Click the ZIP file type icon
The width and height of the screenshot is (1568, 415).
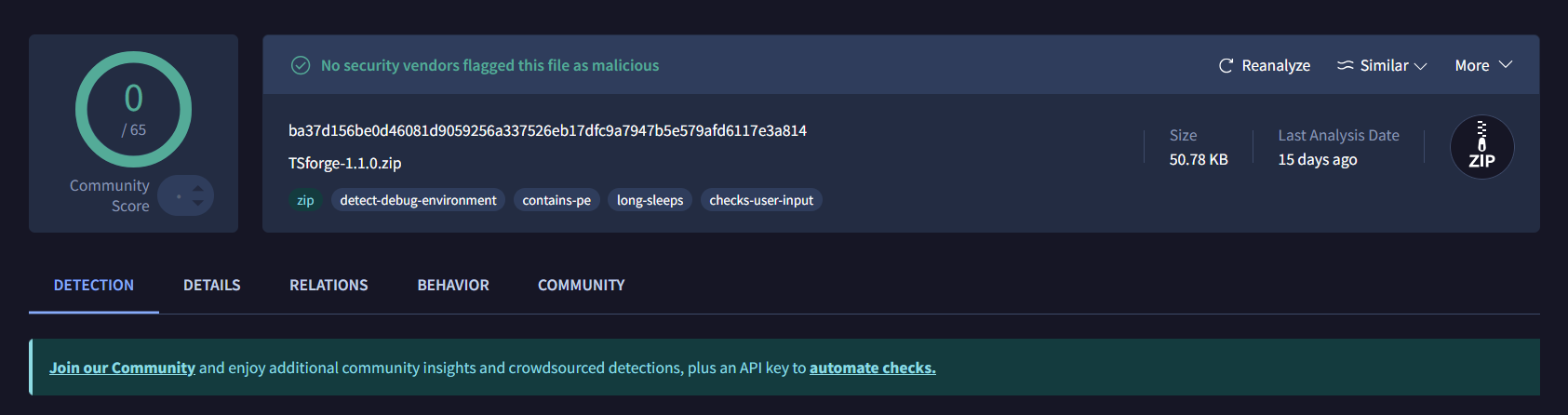point(1481,147)
